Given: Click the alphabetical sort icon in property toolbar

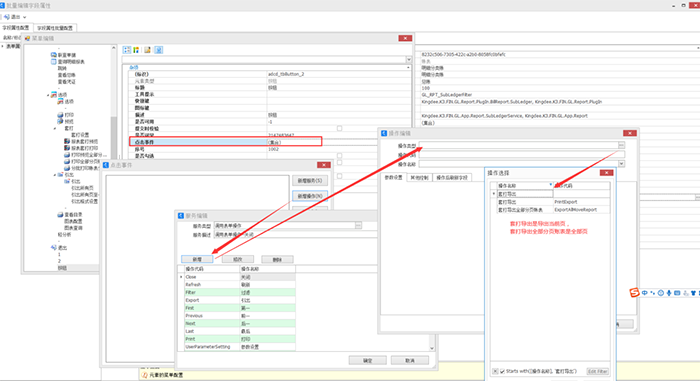Looking at the screenshot, I should coord(136,50).
